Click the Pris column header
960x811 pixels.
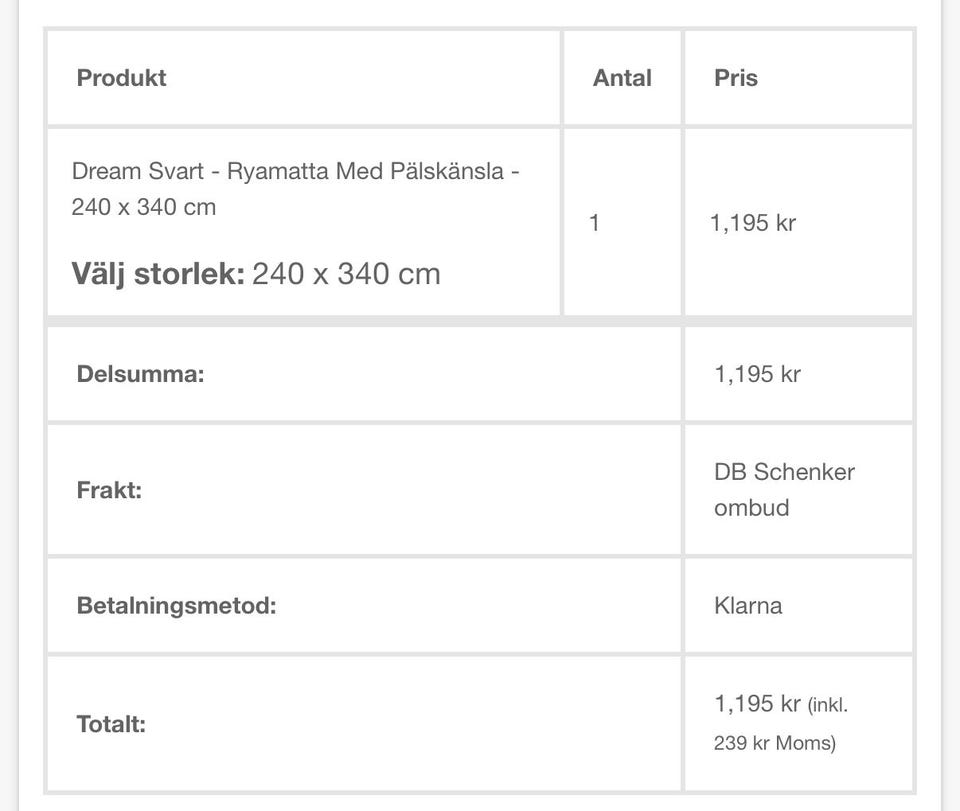736,78
